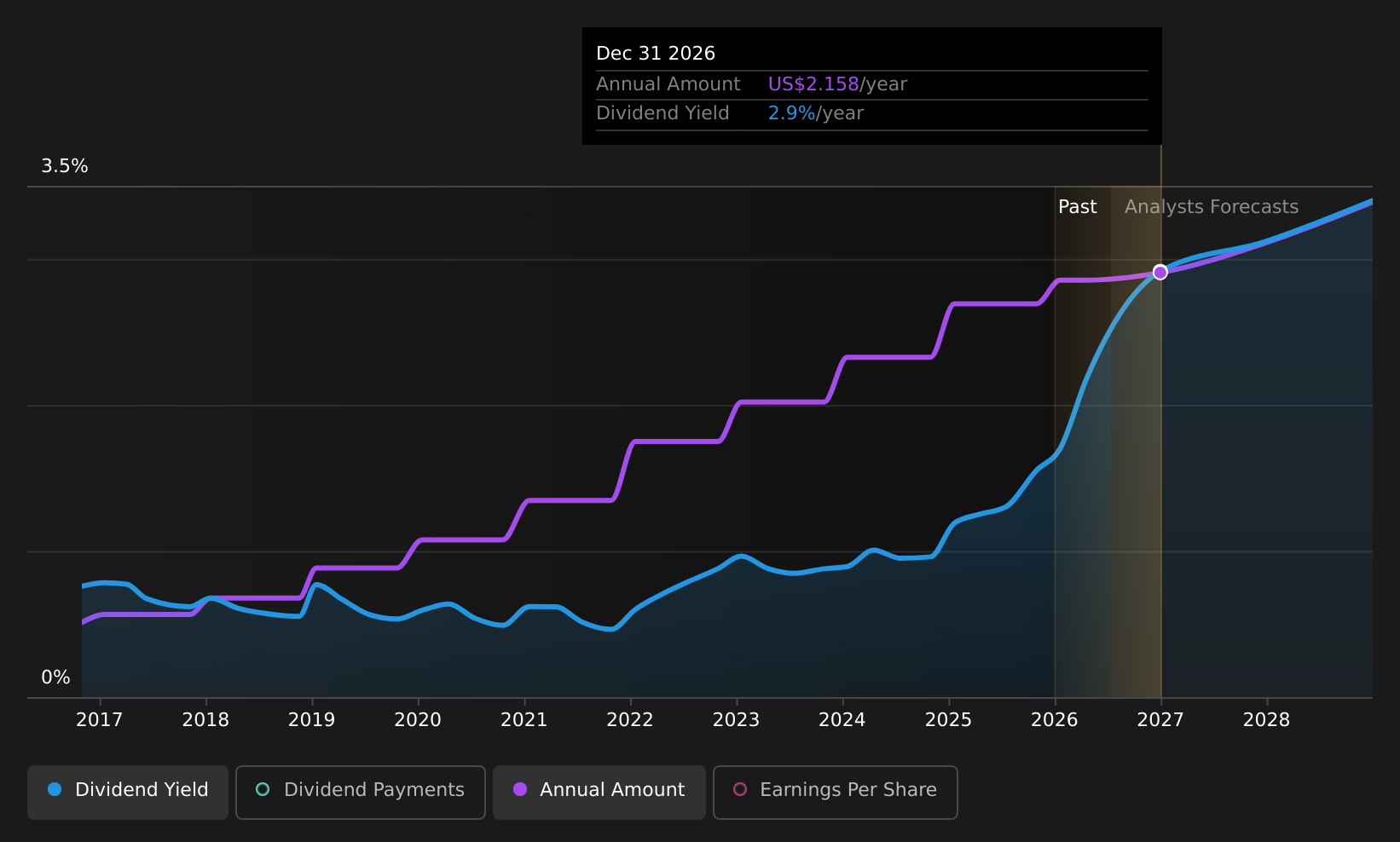Select the 2023 x-axis label
The image size is (1400, 842).
coord(737,720)
